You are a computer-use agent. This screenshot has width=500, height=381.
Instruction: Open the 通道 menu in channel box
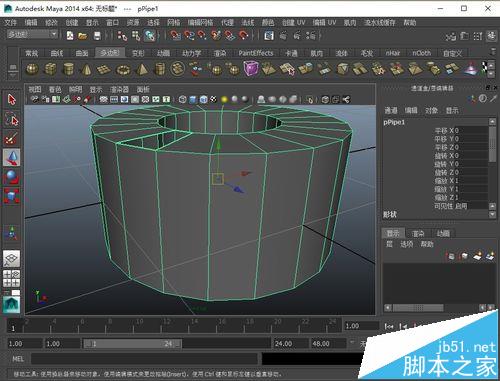pyautogui.click(x=391, y=110)
